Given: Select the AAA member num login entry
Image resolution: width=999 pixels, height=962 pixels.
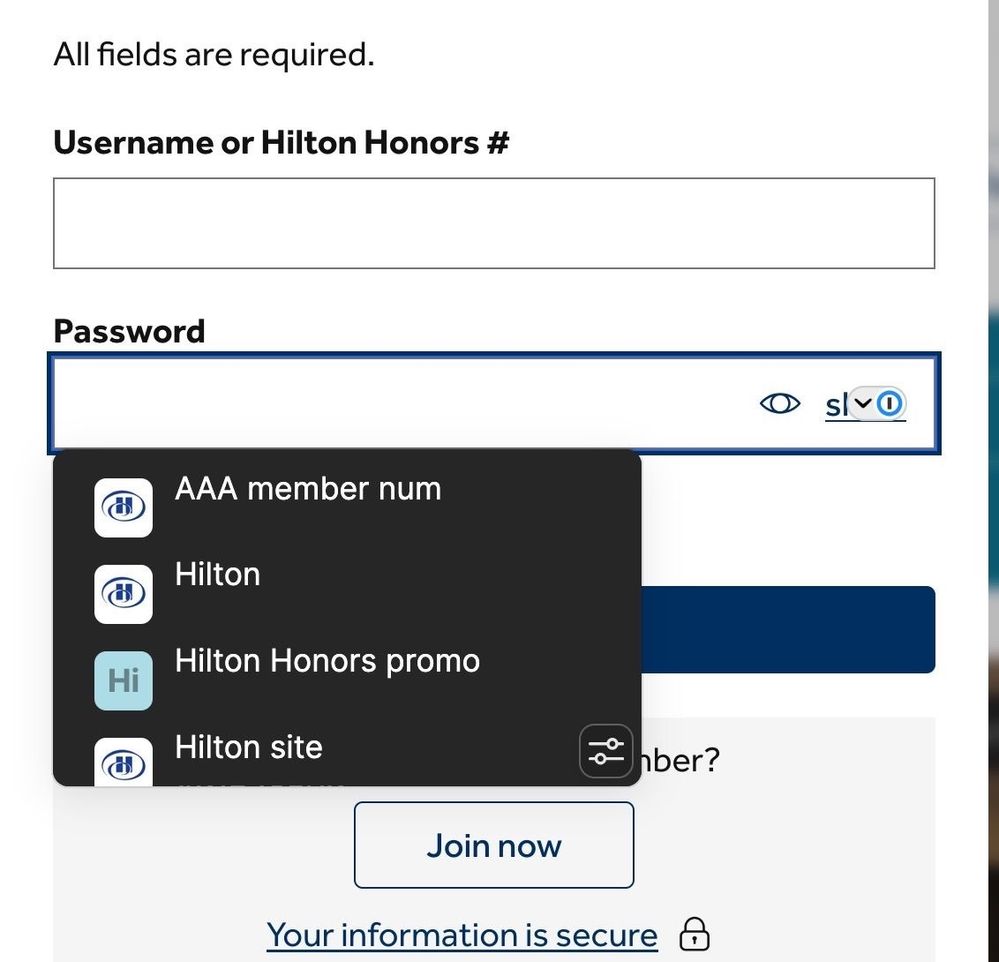Looking at the screenshot, I should tap(308, 489).
